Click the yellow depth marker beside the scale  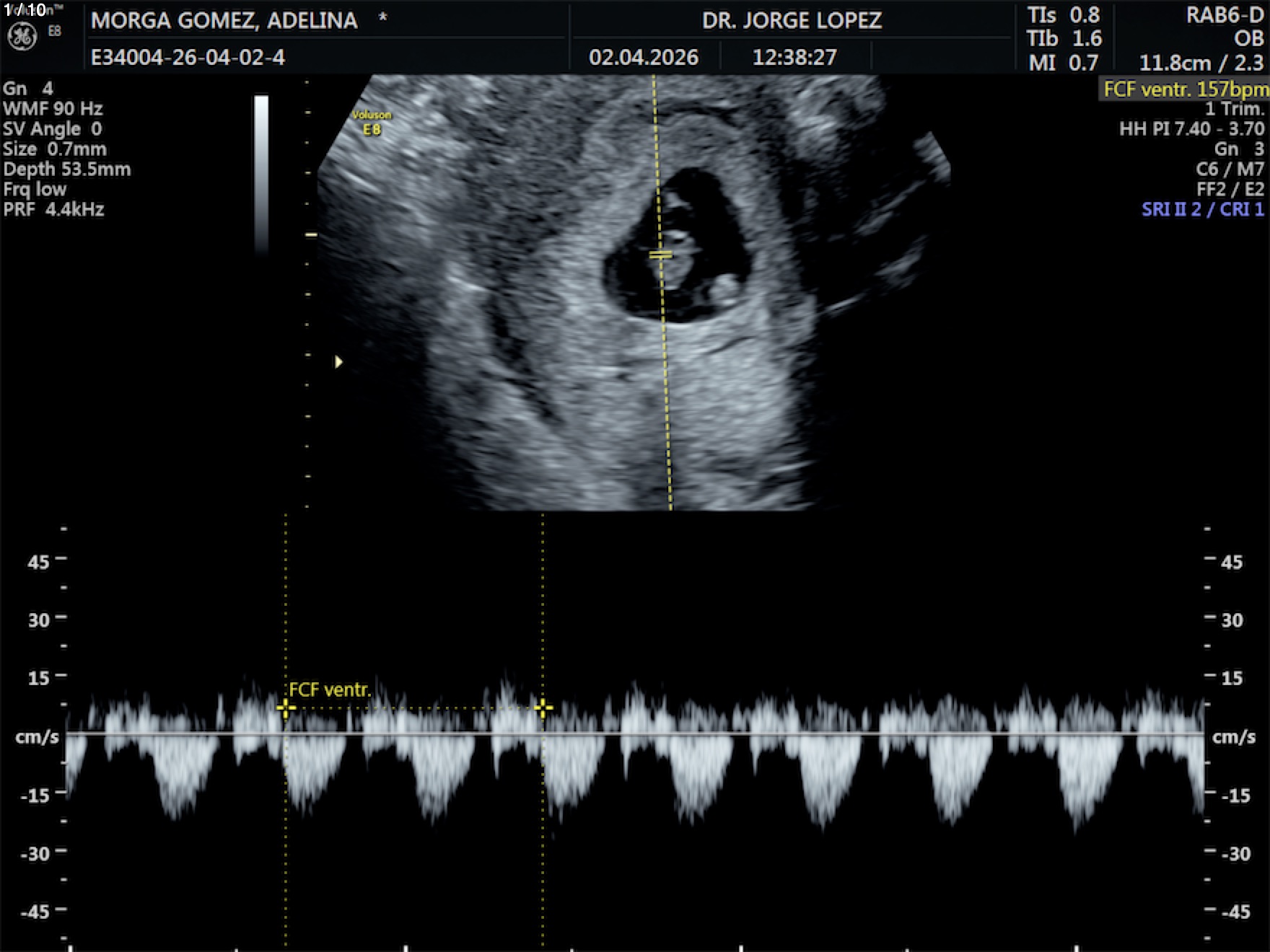coord(311,235)
